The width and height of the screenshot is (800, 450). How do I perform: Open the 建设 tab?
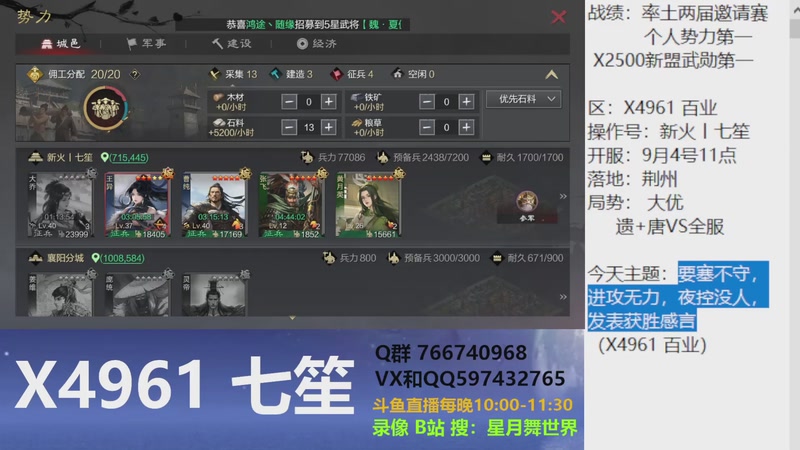coord(232,44)
